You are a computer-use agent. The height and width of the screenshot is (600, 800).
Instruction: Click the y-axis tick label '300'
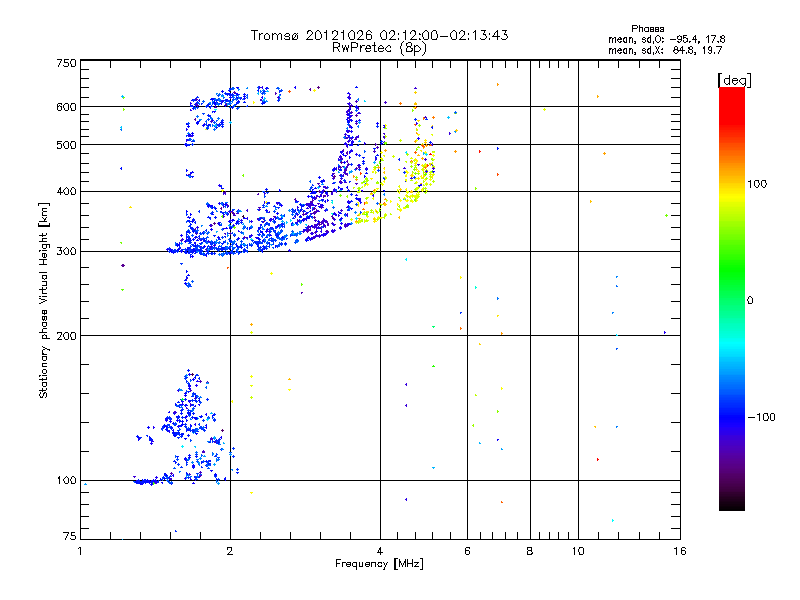click(x=66, y=252)
